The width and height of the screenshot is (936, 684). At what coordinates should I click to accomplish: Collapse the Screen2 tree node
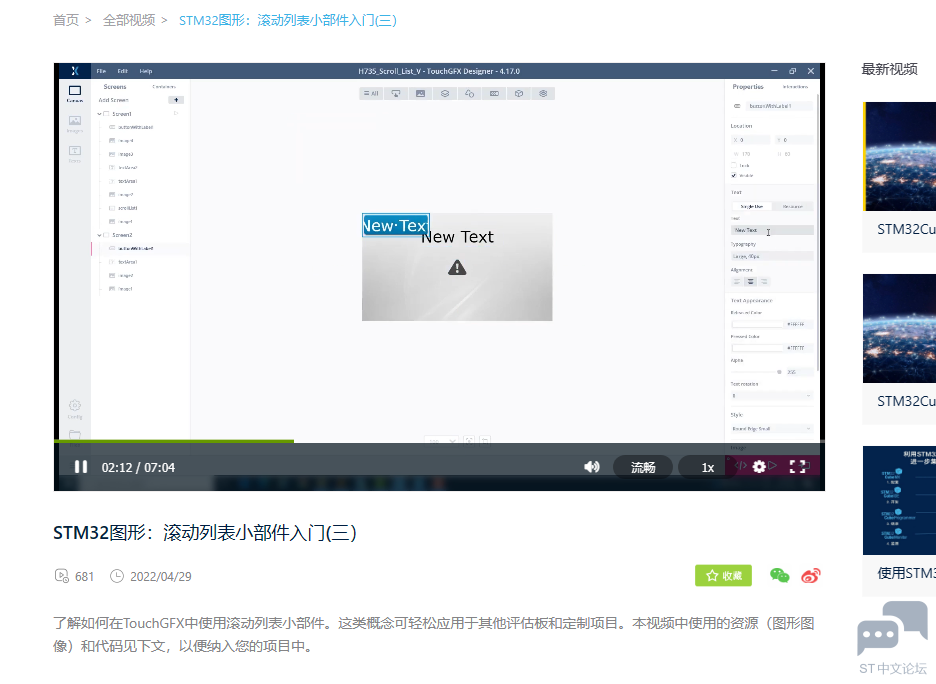click(x=99, y=235)
